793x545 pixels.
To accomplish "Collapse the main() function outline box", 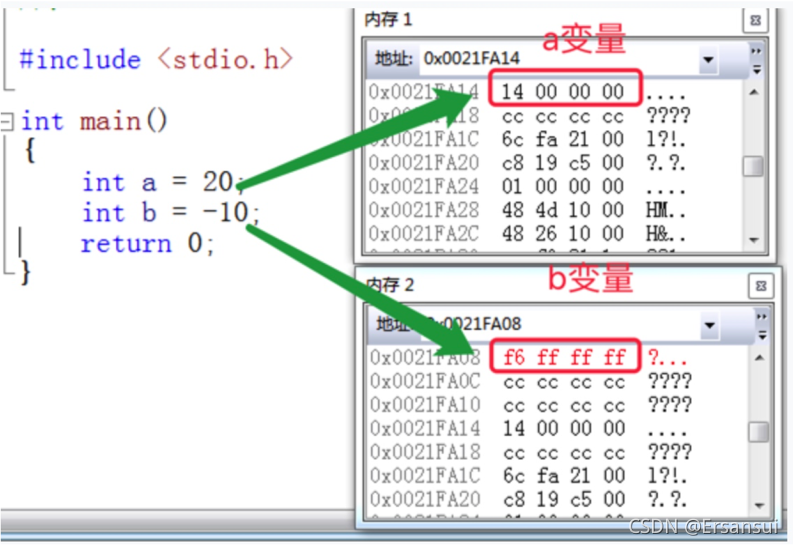I will tap(7, 121).
